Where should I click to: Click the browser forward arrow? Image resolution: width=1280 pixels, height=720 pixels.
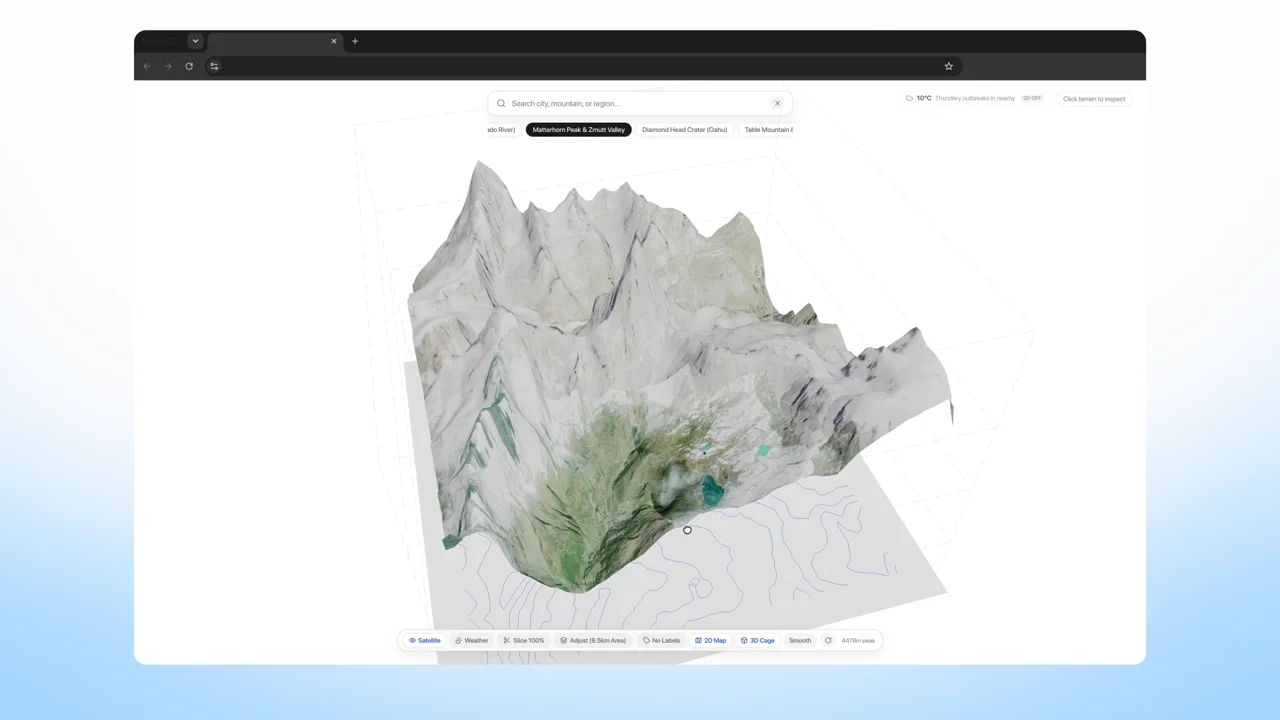168,66
